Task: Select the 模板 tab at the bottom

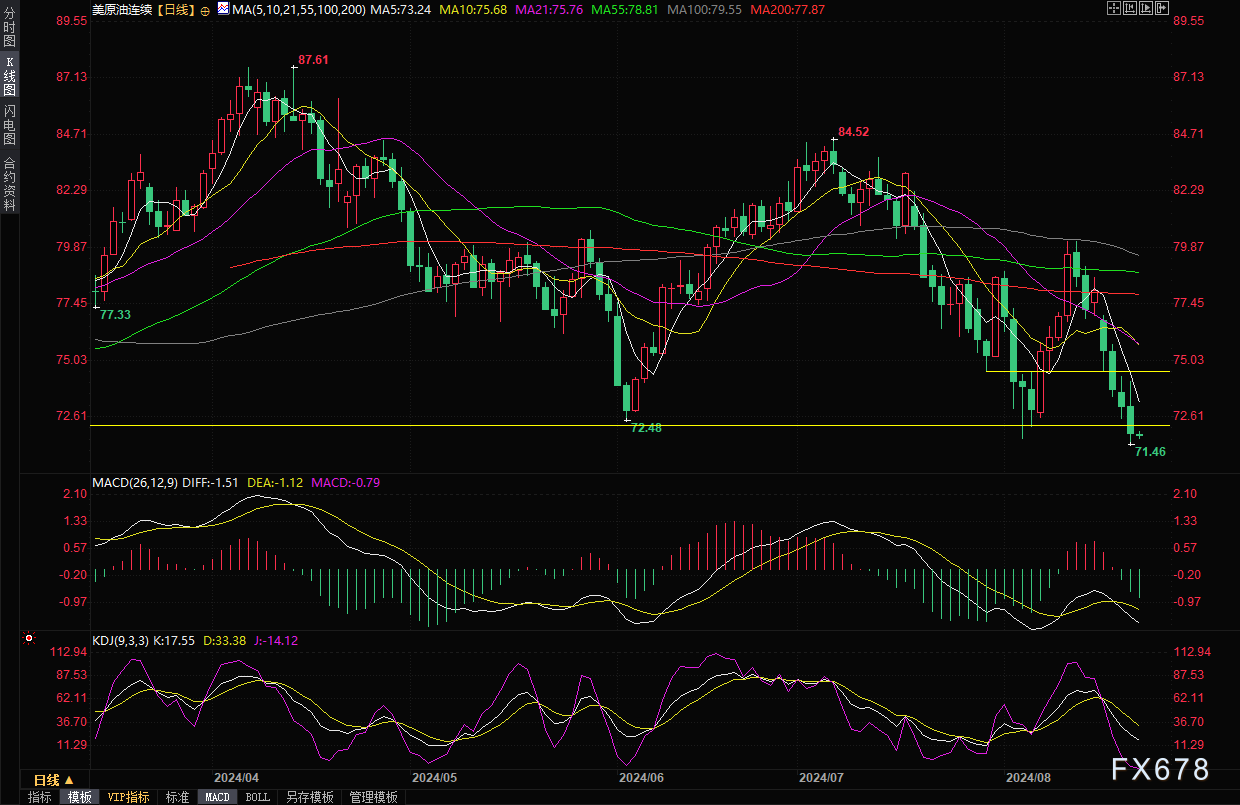Action: 80,797
